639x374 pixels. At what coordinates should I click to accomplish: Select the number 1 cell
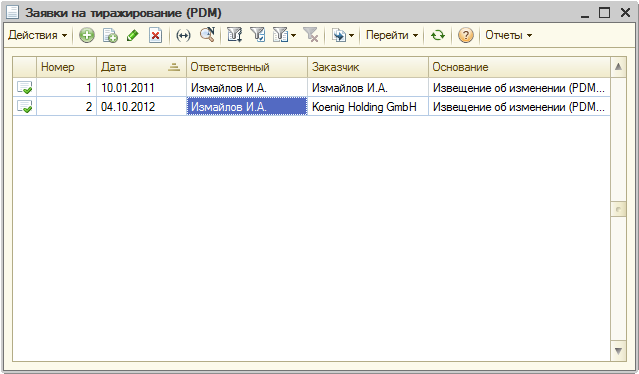coord(66,88)
